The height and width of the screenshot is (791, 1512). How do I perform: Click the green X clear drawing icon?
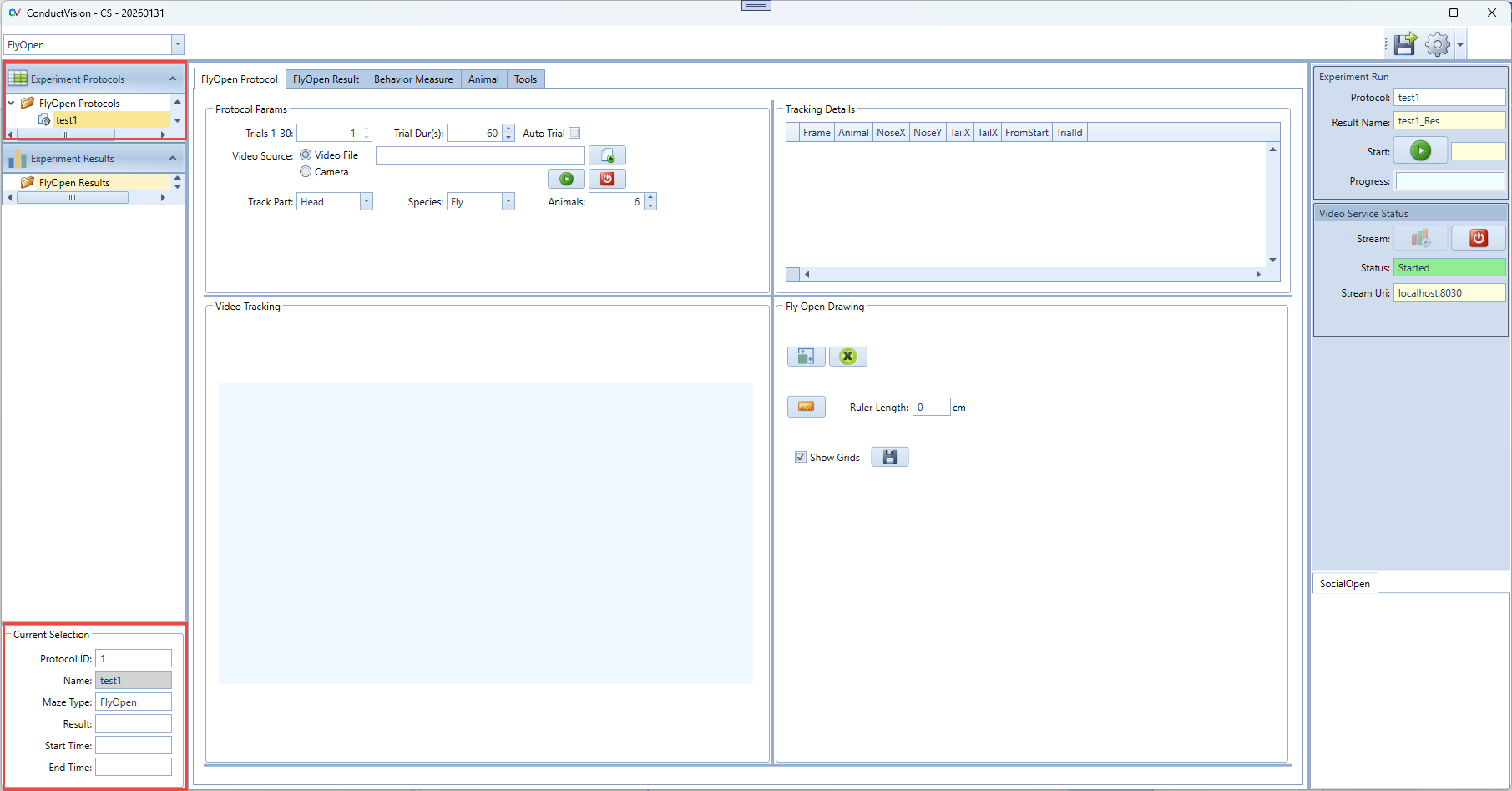tap(847, 357)
